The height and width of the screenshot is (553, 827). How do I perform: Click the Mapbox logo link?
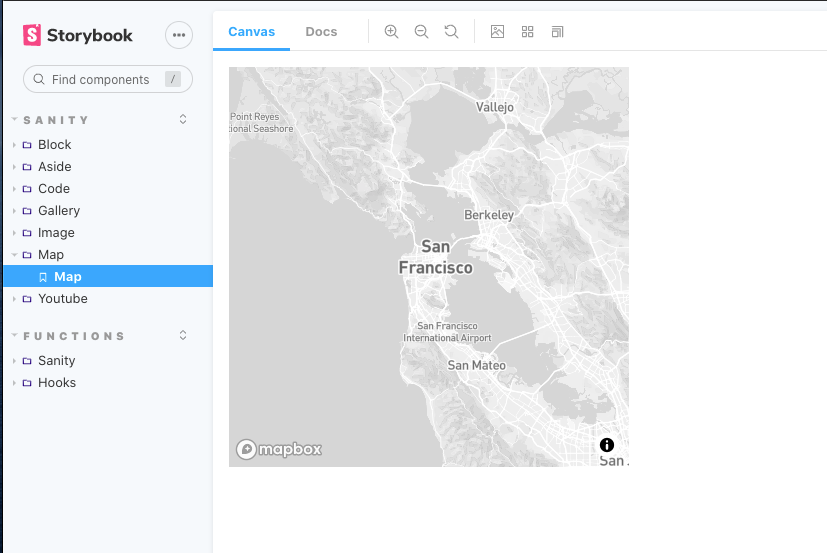tap(279, 450)
